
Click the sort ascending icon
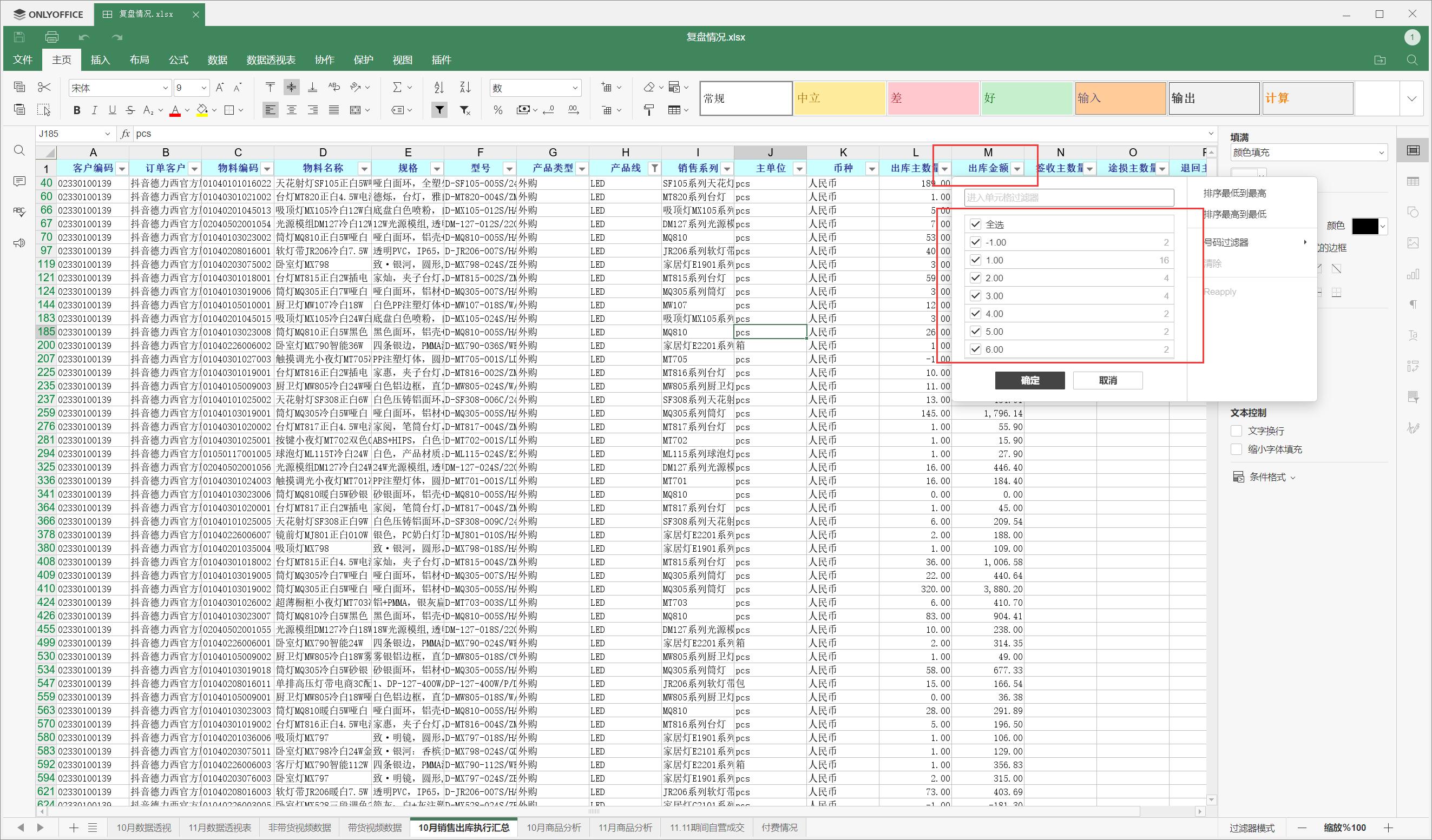(x=439, y=88)
